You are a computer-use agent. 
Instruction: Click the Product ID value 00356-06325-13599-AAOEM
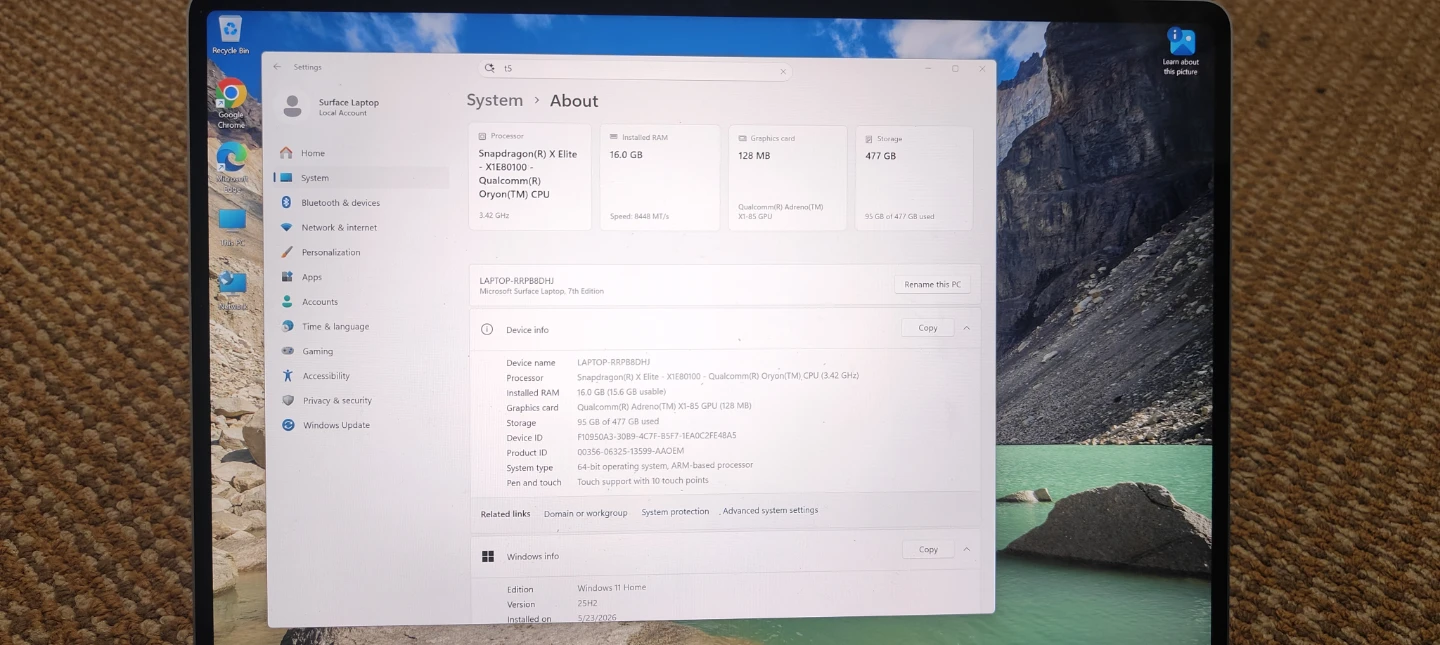(630, 451)
